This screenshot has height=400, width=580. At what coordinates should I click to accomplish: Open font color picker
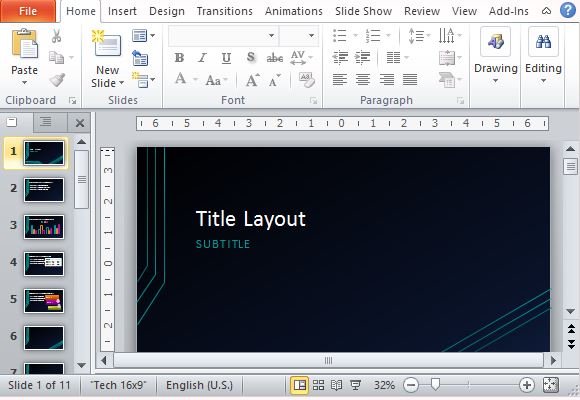pos(186,79)
